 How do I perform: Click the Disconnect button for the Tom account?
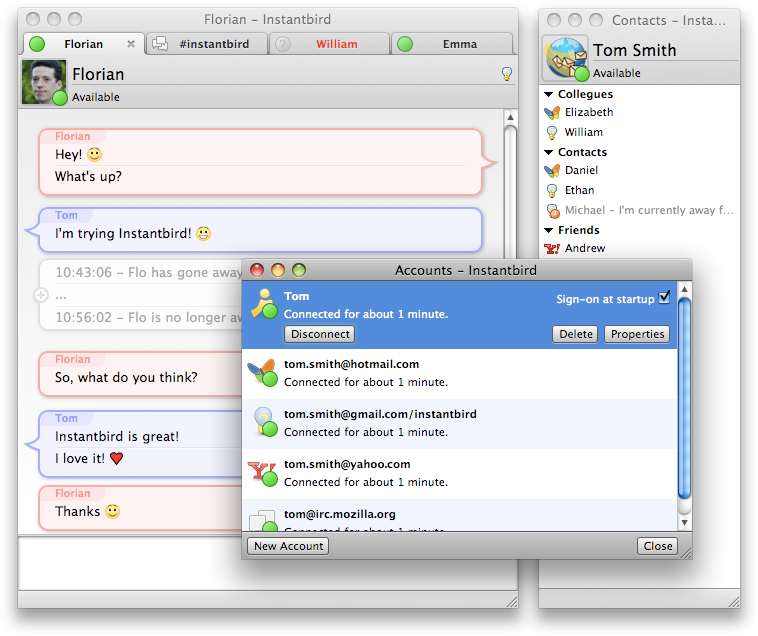coord(320,334)
